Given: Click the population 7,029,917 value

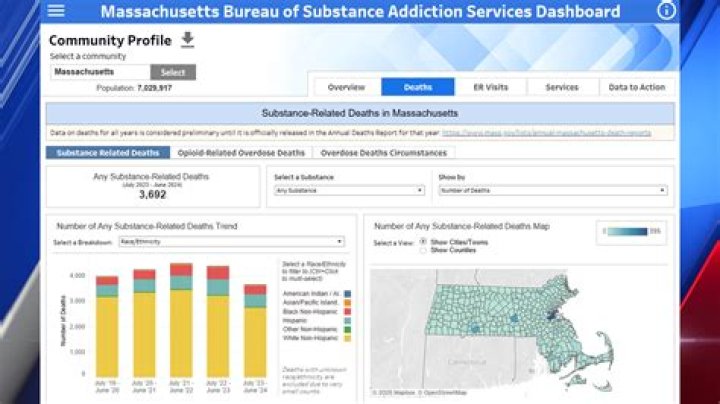Looking at the screenshot, I should pyautogui.click(x=155, y=88).
